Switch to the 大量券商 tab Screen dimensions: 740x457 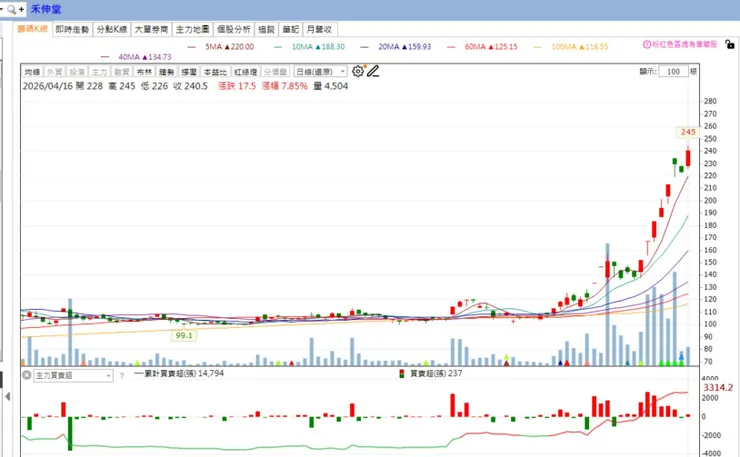tap(151, 29)
